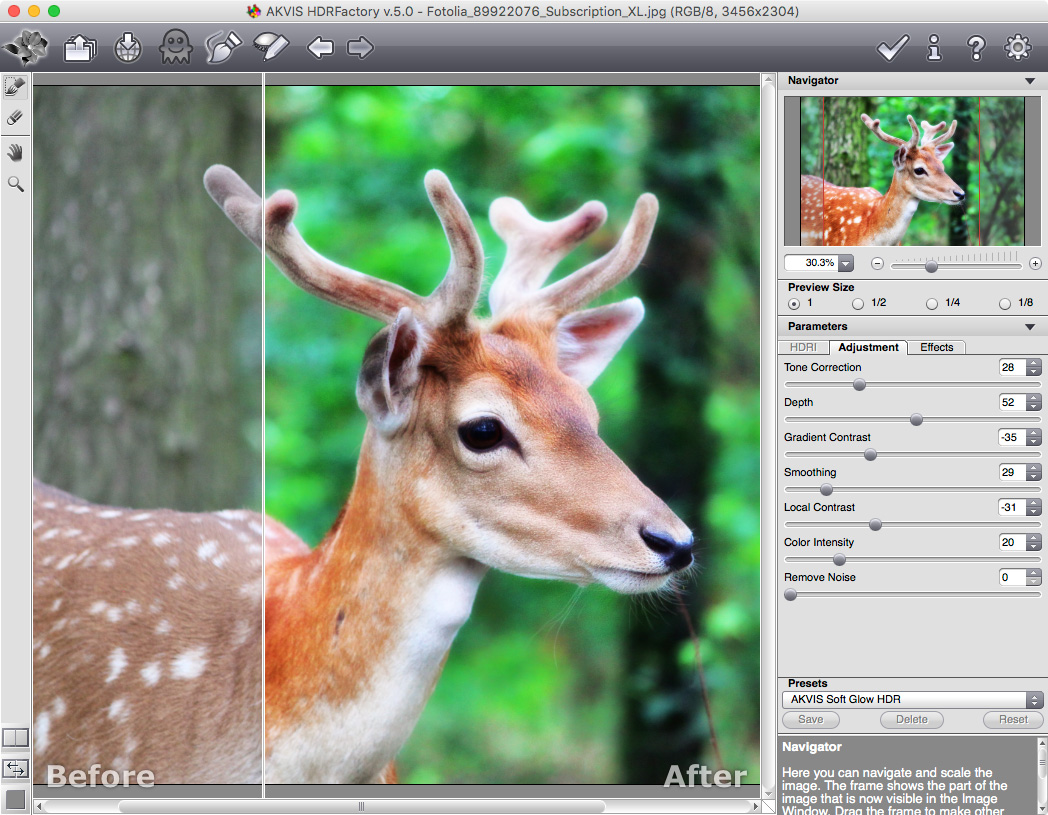Switch to the Effects tab

click(x=936, y=347)
